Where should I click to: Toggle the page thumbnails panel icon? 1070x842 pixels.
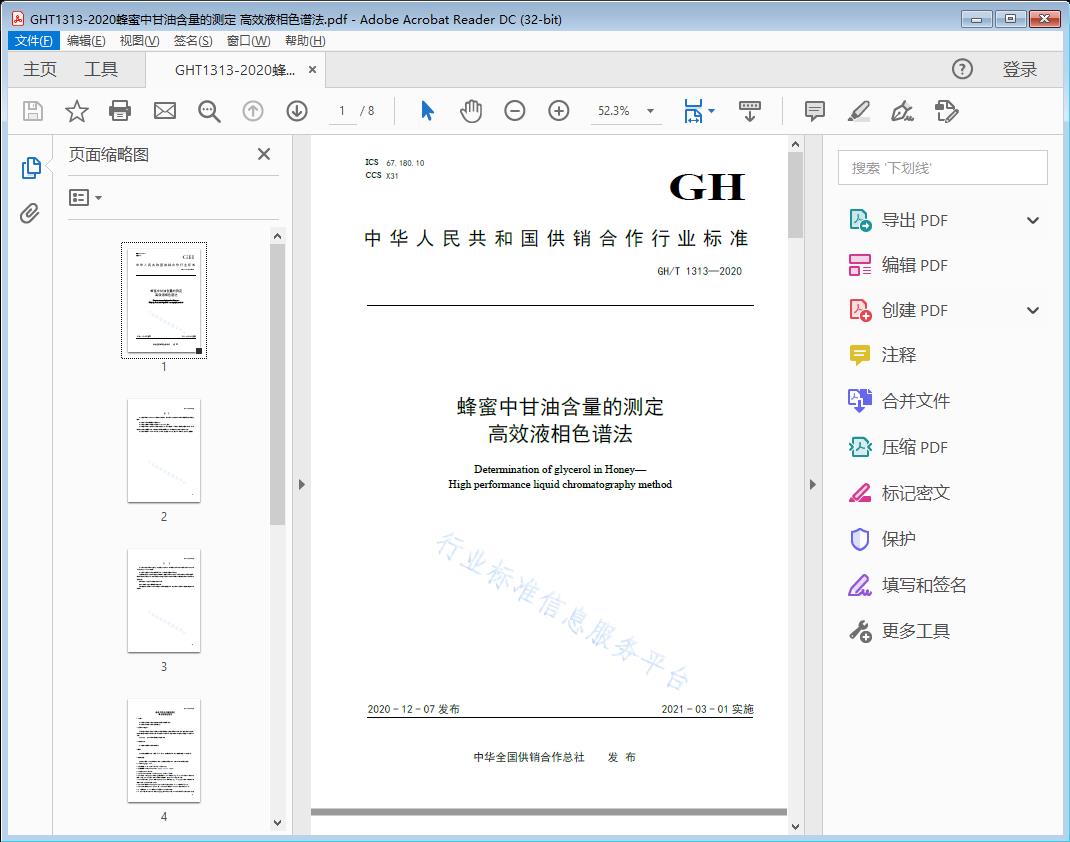[x=30, y=168]
